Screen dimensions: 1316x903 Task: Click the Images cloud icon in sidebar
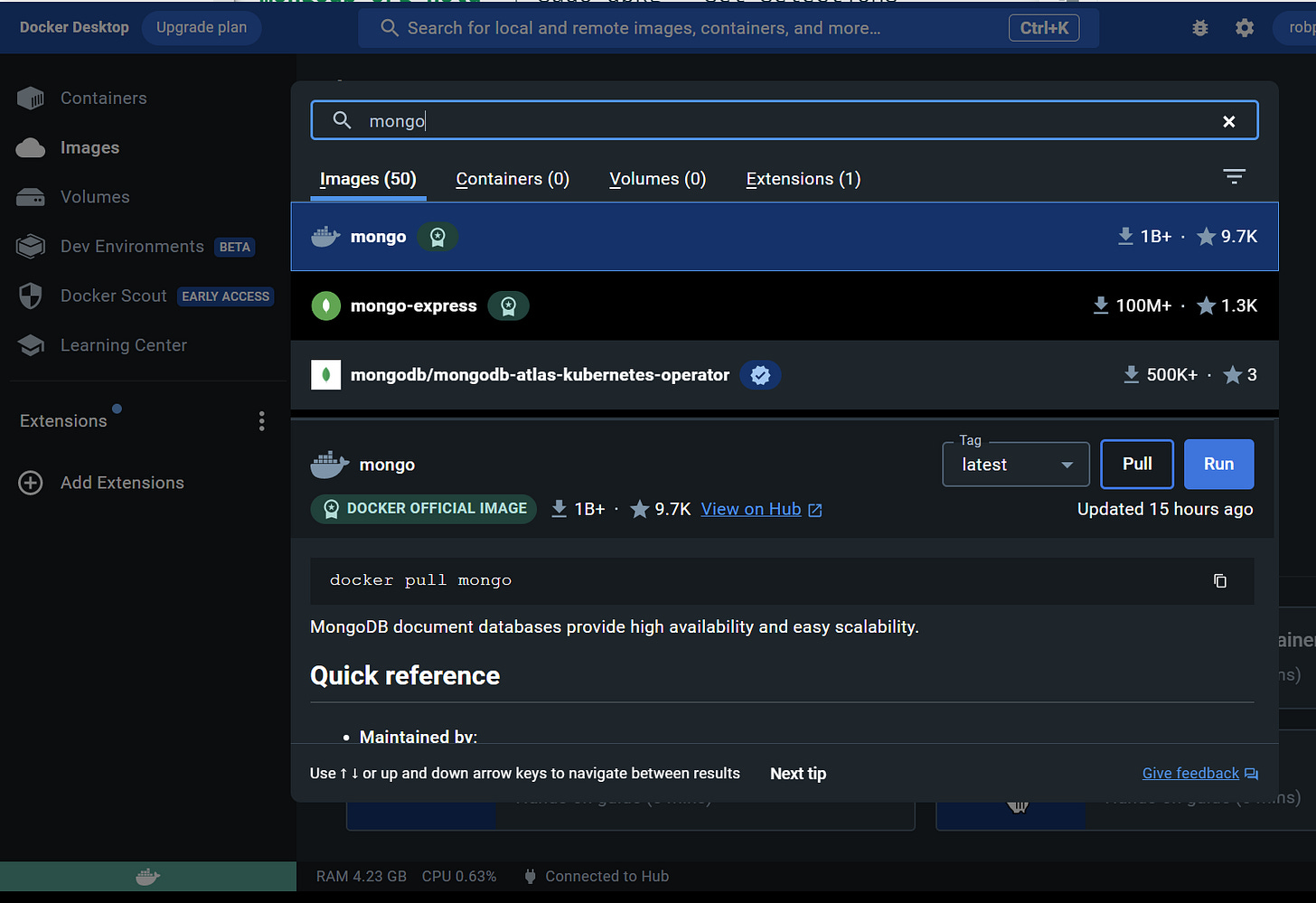31,148
